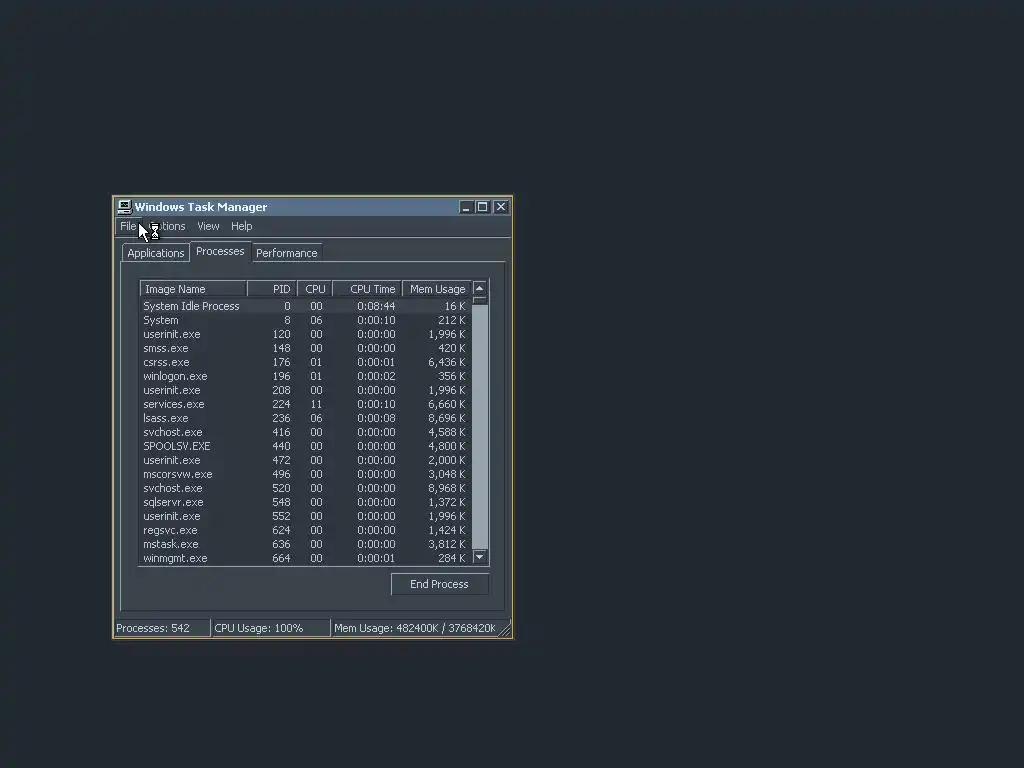
Task: Sort by the Image Name column header
Action: (x=193, y=289)
